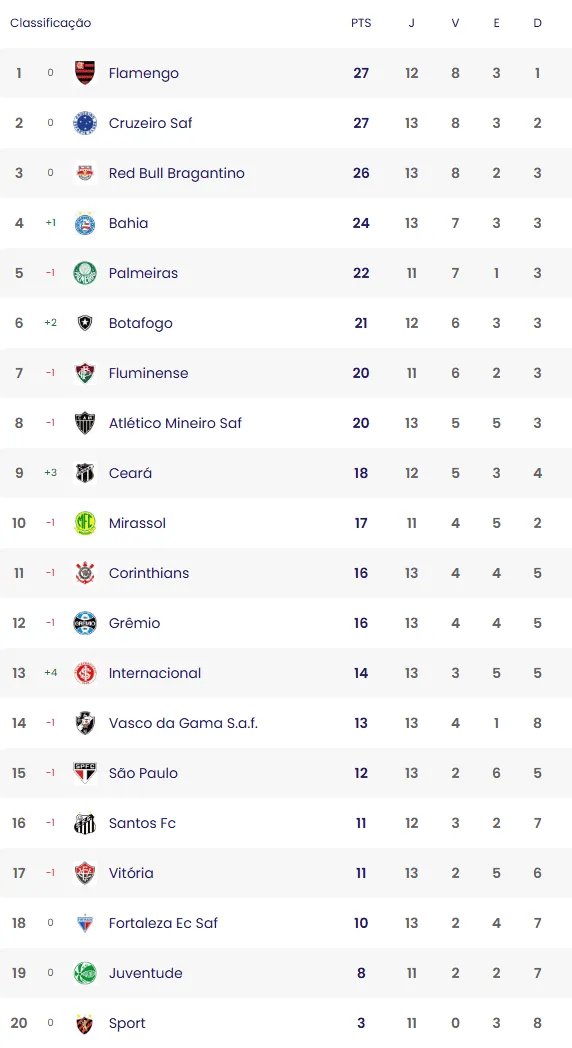This screenshot has height=1048, width=572.
Task: Click the Bahia team badge
Action: point(85,223)
